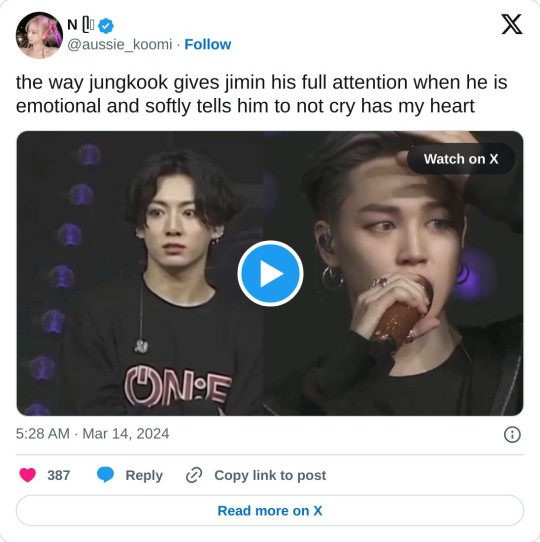
Task: Open the 5:28 AM Mar 14, 2024 timestamp
Action: [92, 433]
